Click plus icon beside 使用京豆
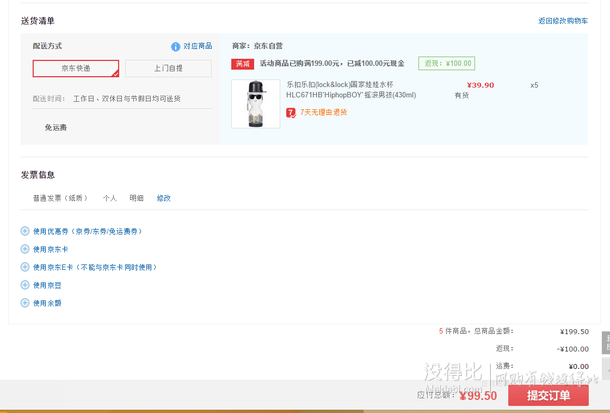This screenshot has width=610, height=413. click(x=25, y=285)
